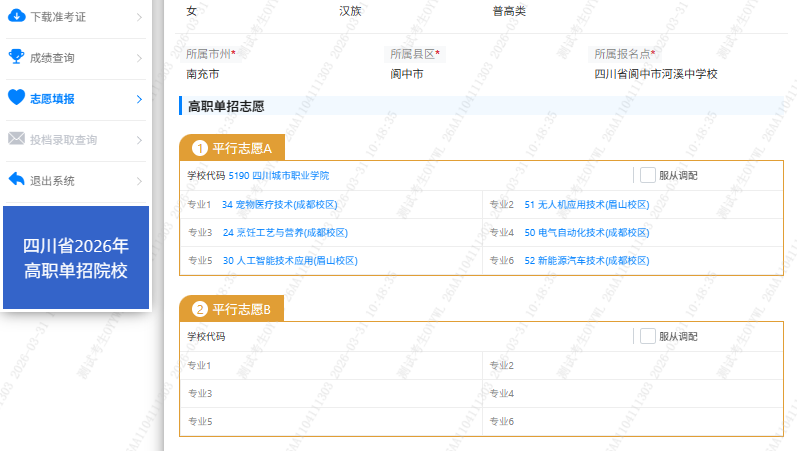Click the 阆中市 value under 所属县区

[407, 74]
